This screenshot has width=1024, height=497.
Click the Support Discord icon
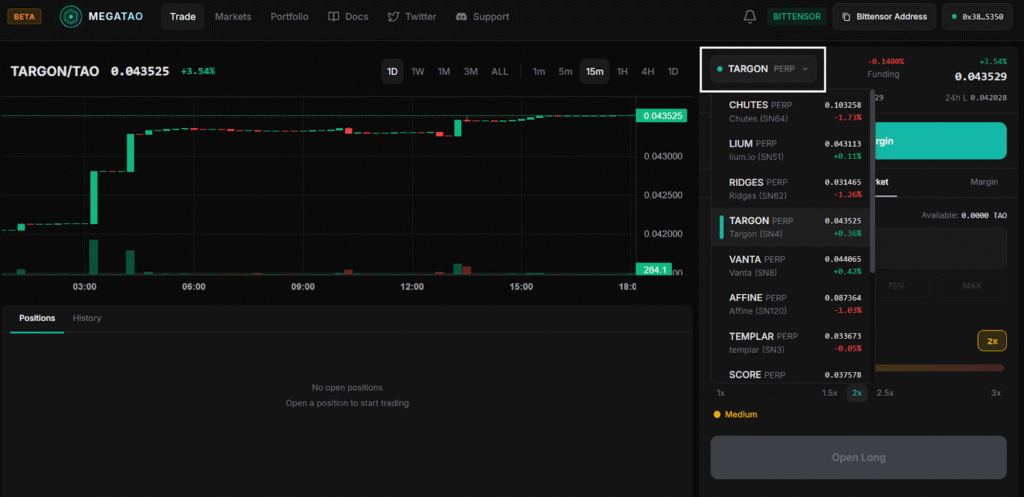tap(461, 17)
